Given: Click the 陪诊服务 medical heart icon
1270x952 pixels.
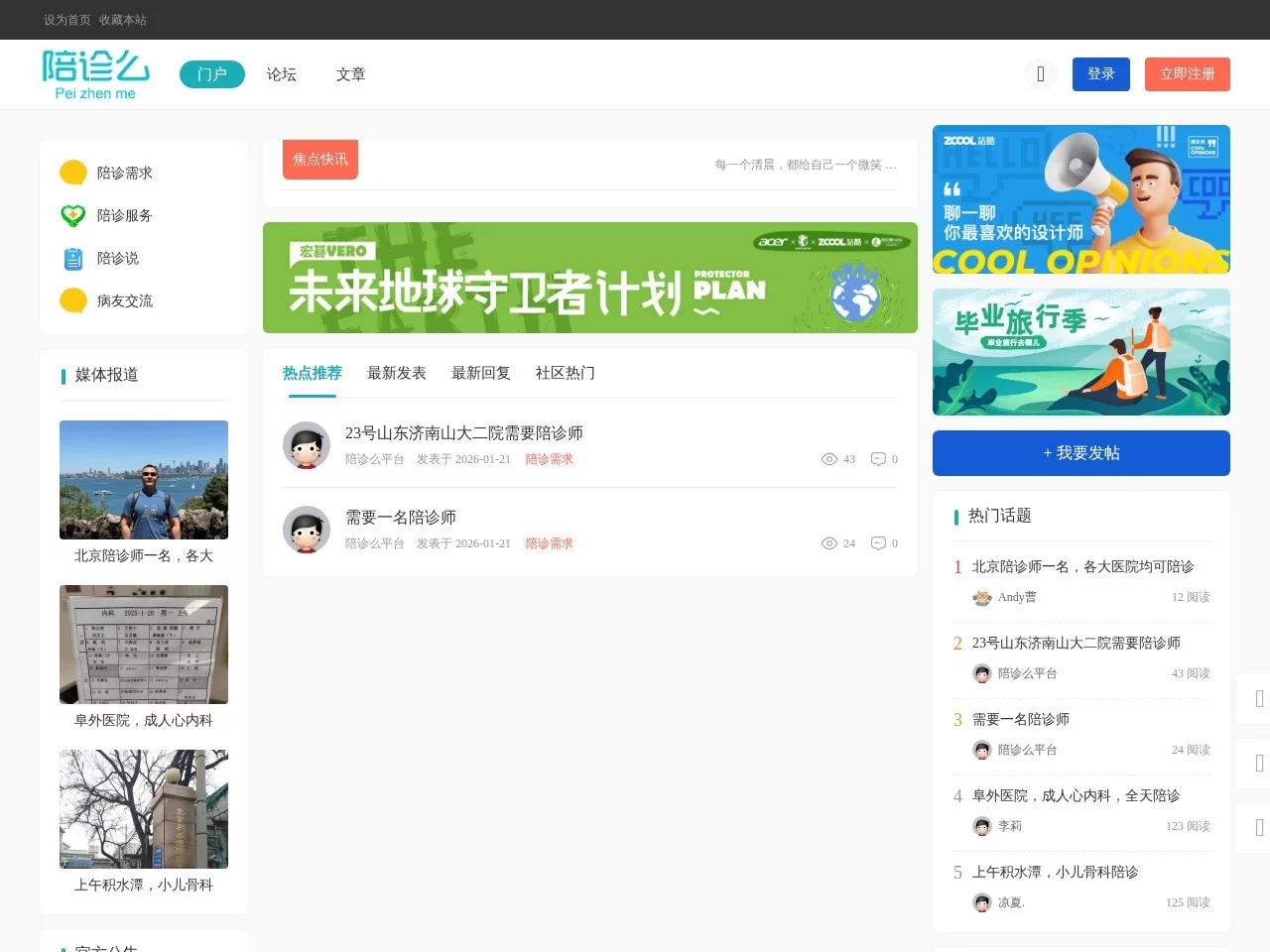Looking at the screenshot, I should pos(73,215).
